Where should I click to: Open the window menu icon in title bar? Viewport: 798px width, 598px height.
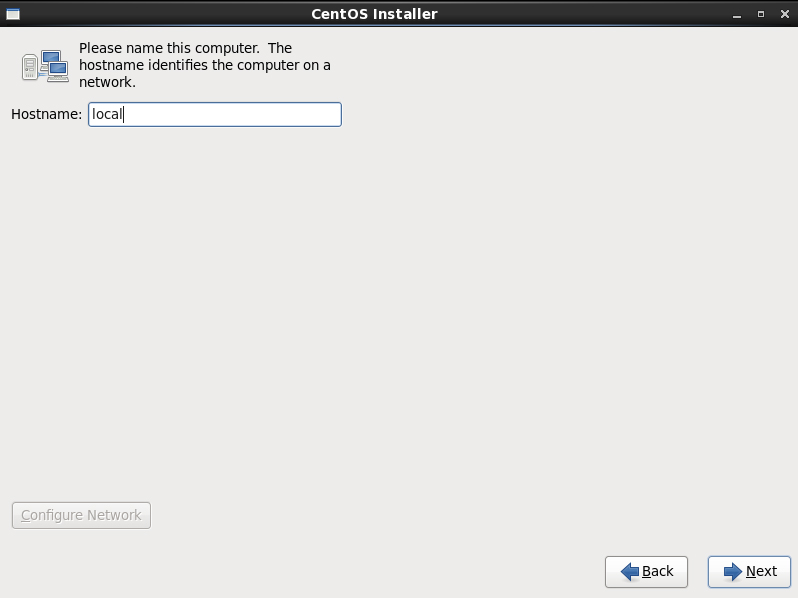point(13,14)
